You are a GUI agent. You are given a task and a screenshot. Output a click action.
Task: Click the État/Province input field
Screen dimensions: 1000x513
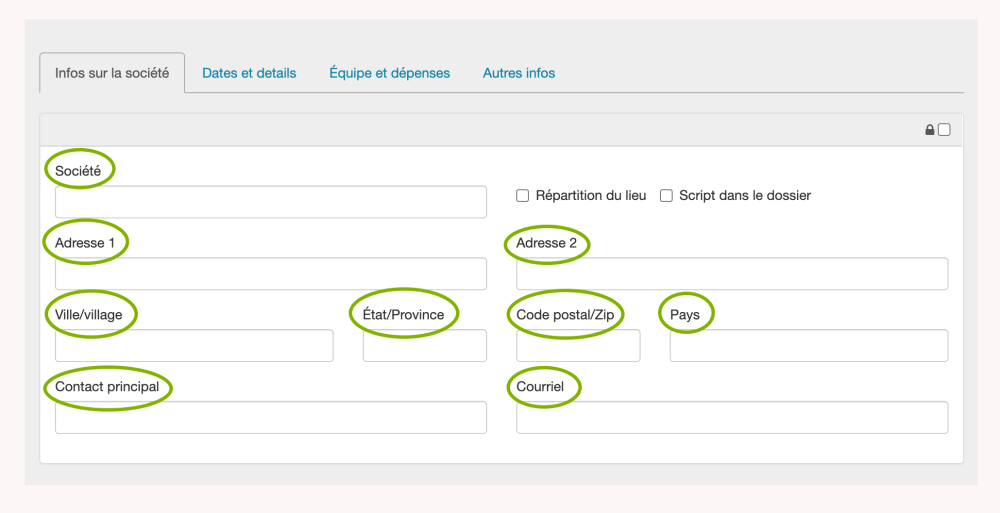pyautogui.click(x=424, y=346)
